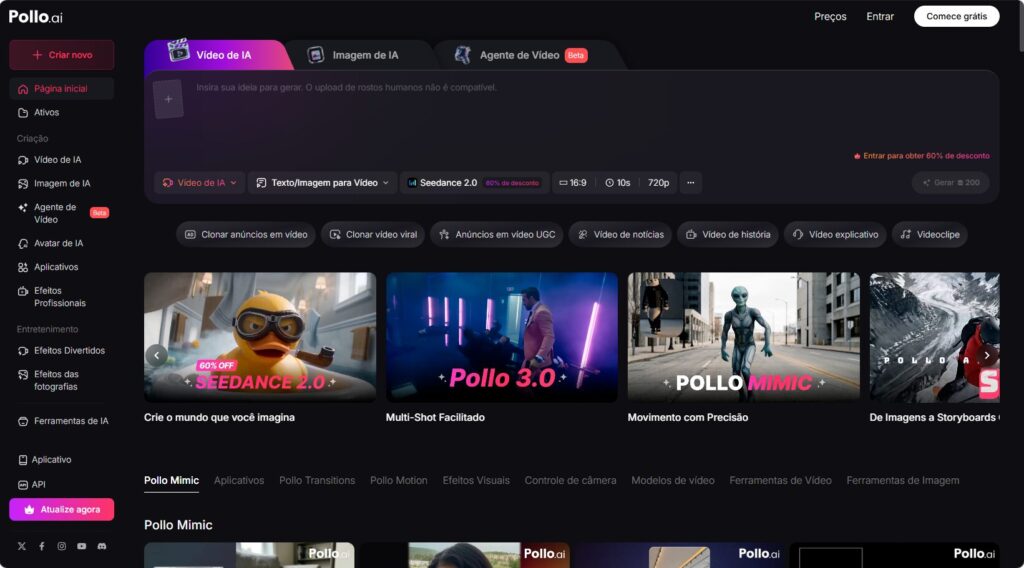1024x568 pixels.
Task: Click the plus upload image box
Action: click(x=168, y=99)
